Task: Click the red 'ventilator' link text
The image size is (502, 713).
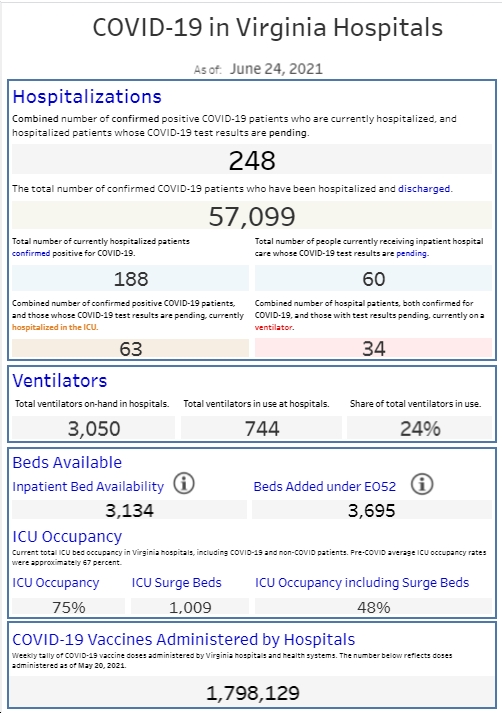Action: click(x=274, y=327)
